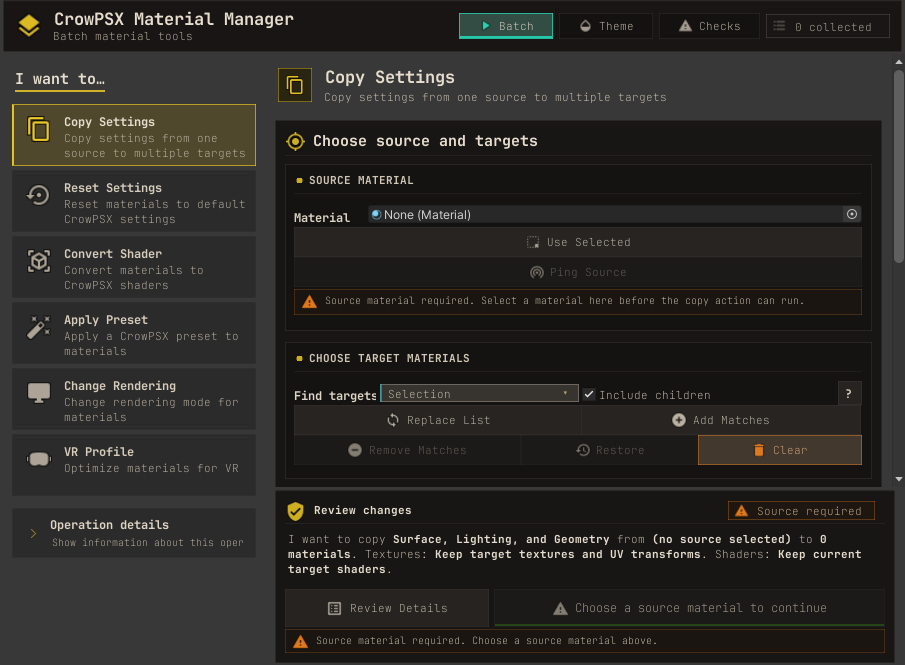This screenshot has height=665, width=905.
Task: Open the Find targets Selection dropdown
Action: (479, 394)
